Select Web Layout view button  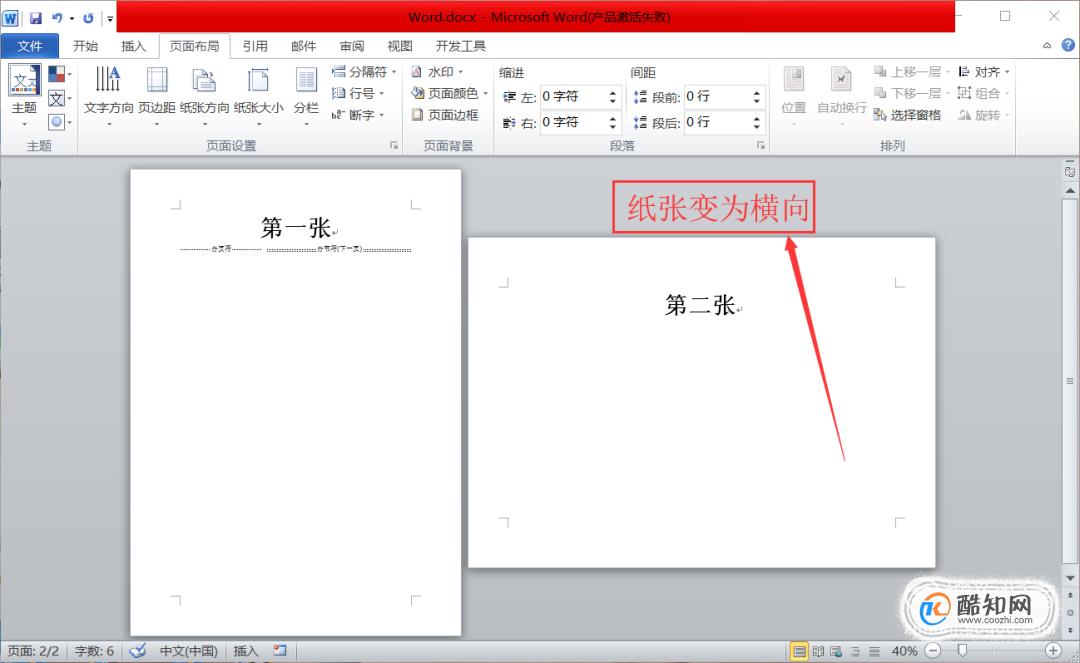point(836,651)
